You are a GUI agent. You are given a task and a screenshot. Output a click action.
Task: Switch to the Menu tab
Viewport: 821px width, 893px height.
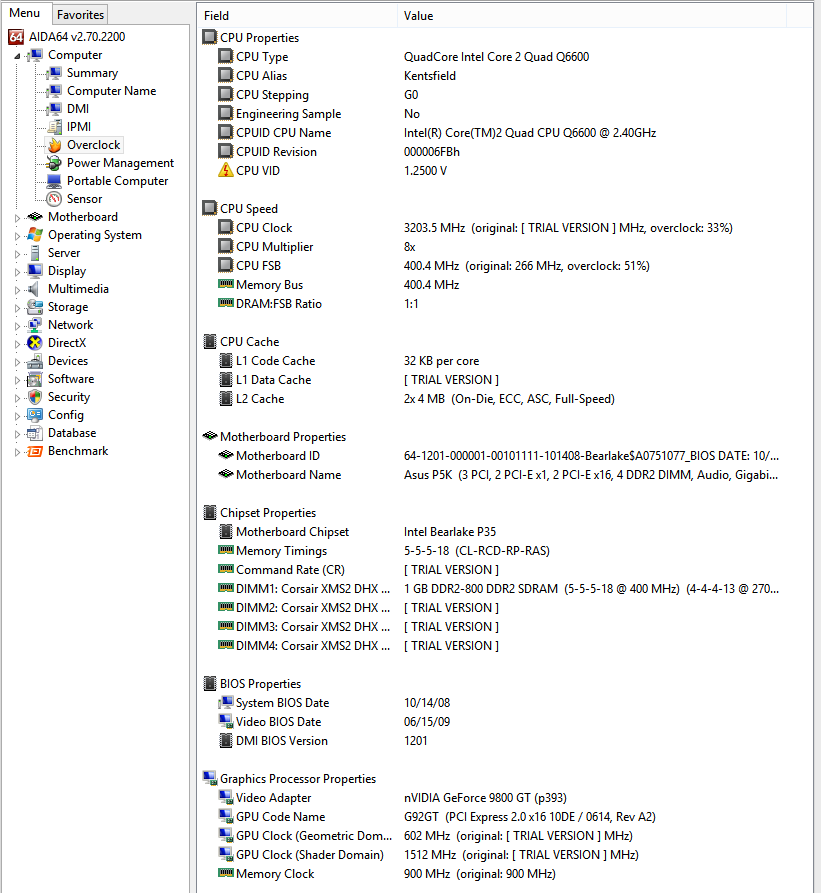pyautogui.click(x=25, y=13)
